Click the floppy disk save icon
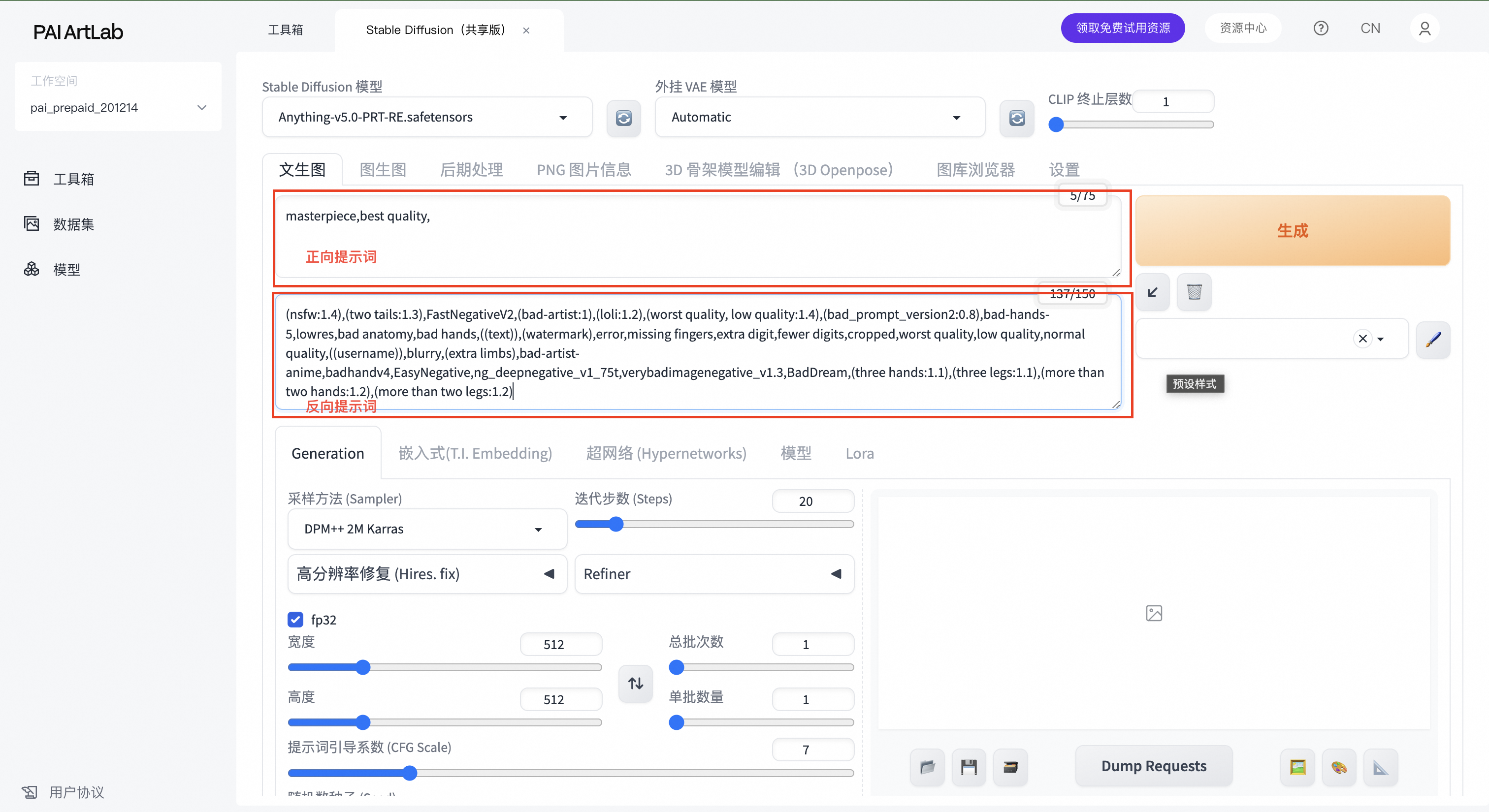 click(968, 767)
